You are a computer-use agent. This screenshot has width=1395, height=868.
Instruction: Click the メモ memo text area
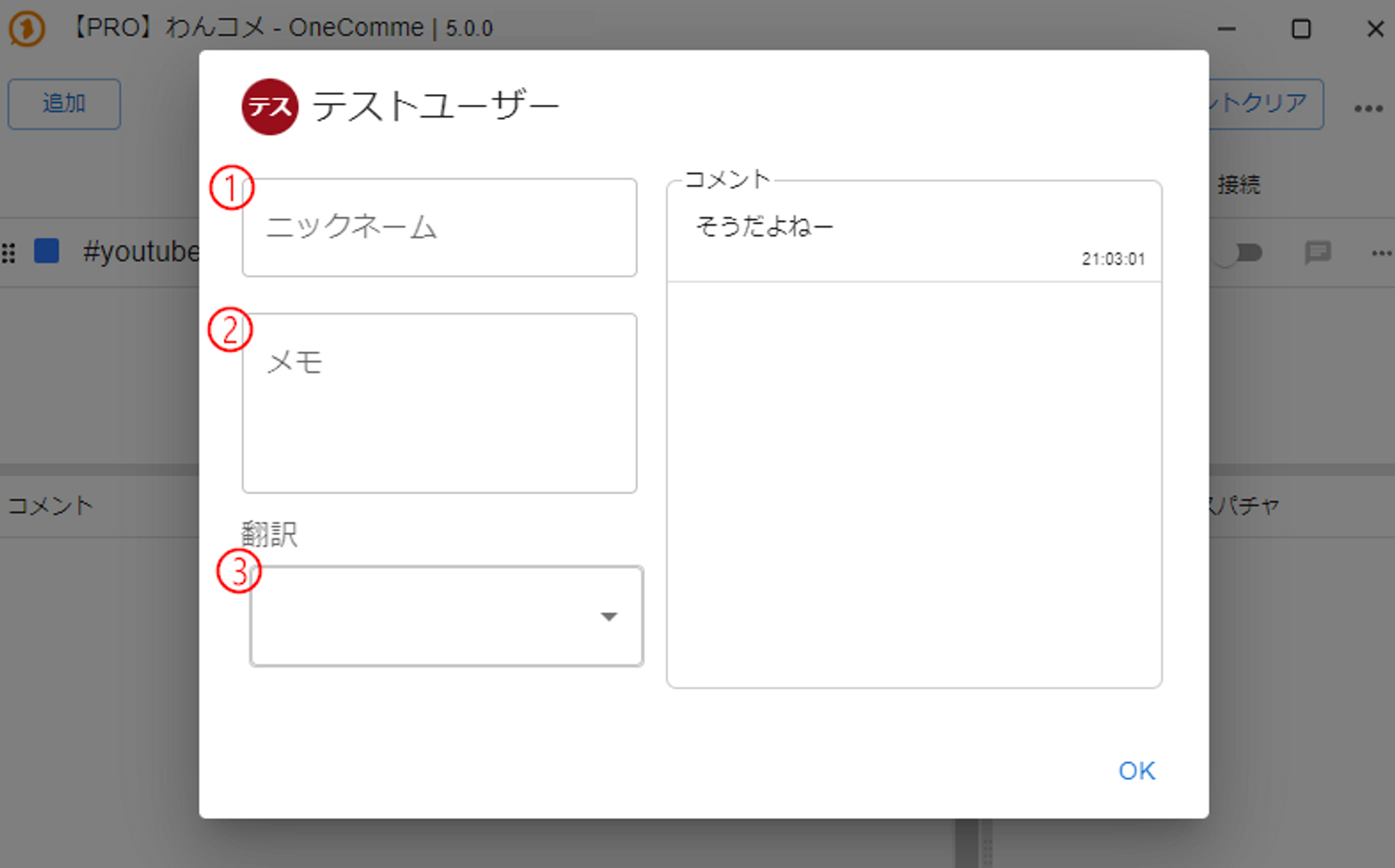(439, 402)
